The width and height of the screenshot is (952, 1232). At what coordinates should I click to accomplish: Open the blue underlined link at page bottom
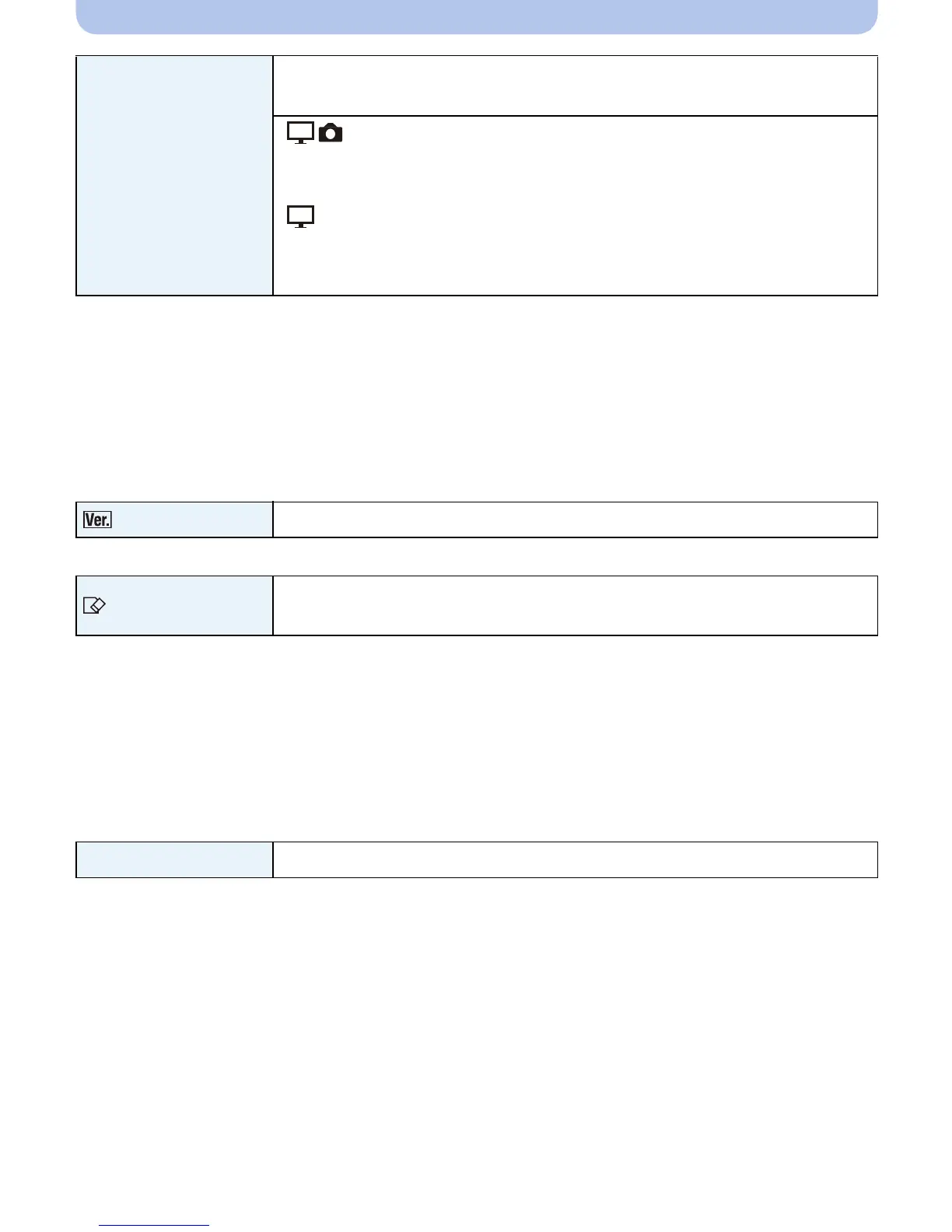pos(154,1227)
